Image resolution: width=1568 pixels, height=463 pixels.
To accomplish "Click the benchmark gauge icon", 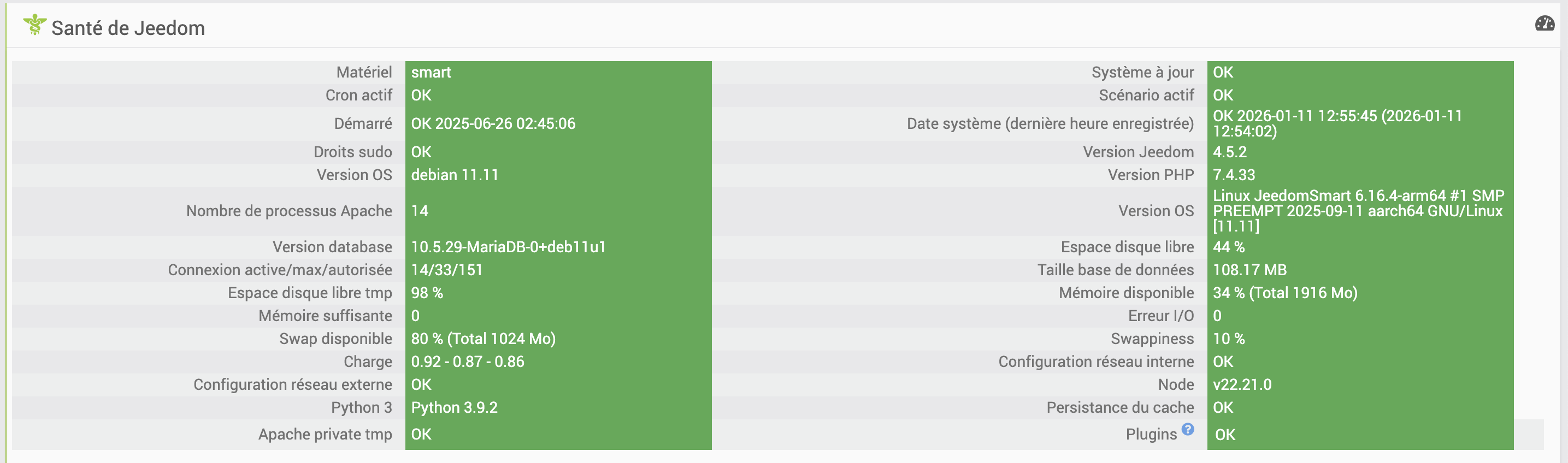I will pyautogui.click(x=1545, y=23).
